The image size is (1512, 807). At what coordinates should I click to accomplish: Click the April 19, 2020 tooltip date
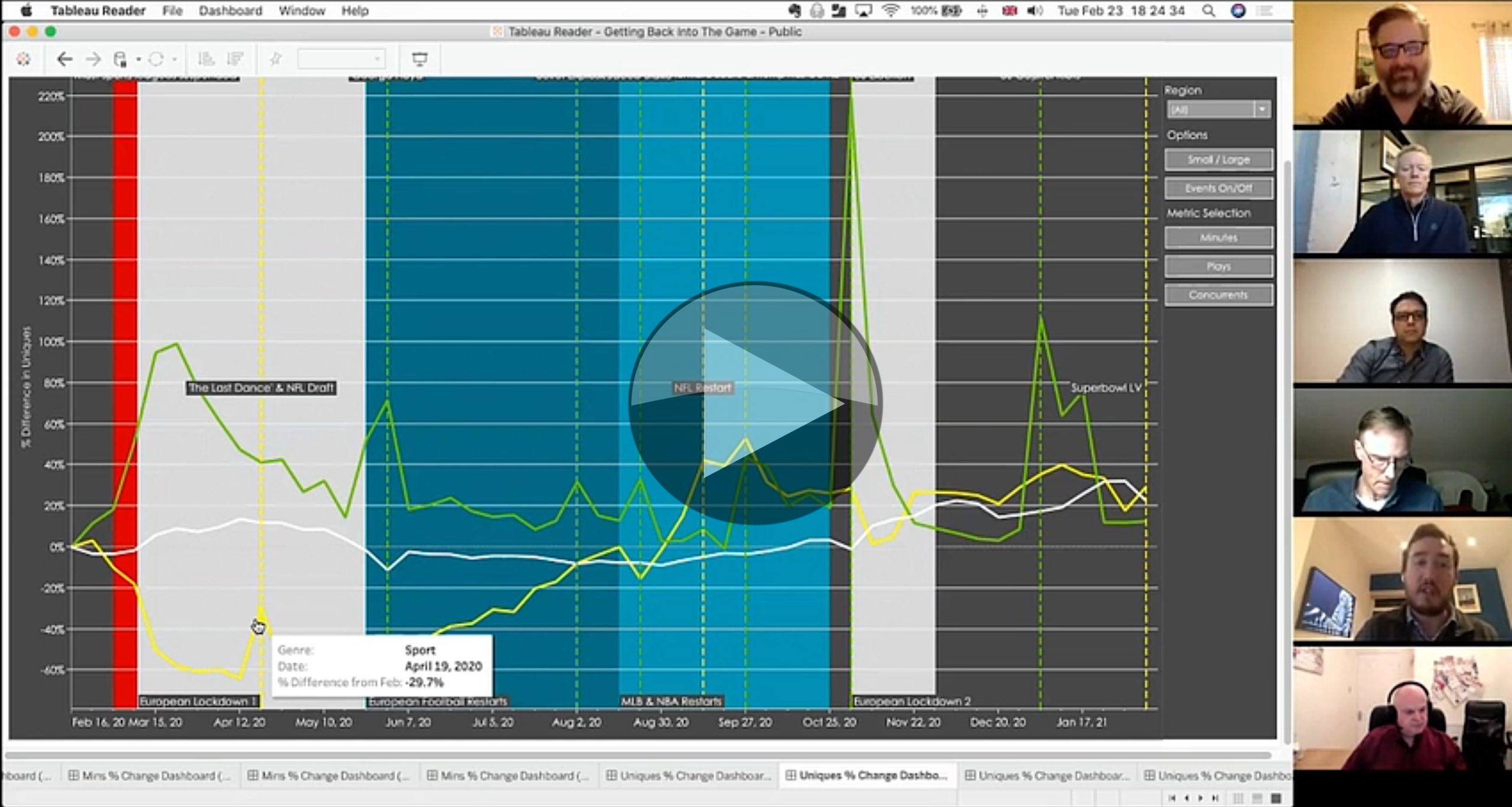[x=444, y=666]
